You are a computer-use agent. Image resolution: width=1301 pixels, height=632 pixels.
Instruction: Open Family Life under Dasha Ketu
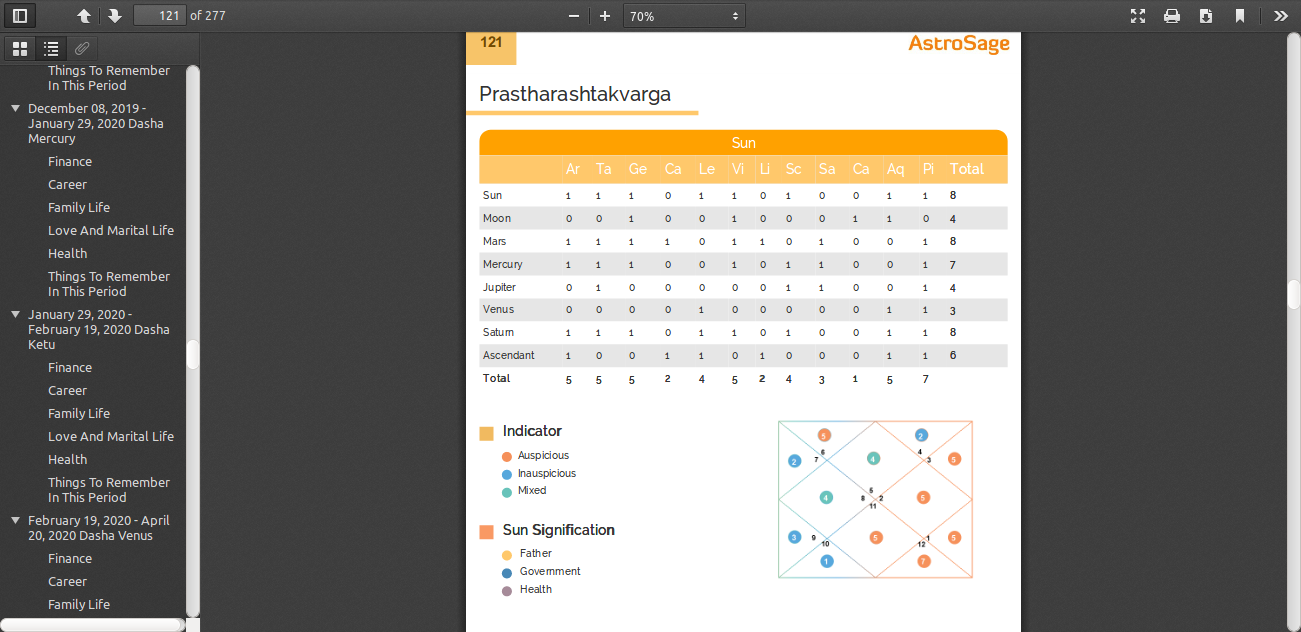click(79, 413)
